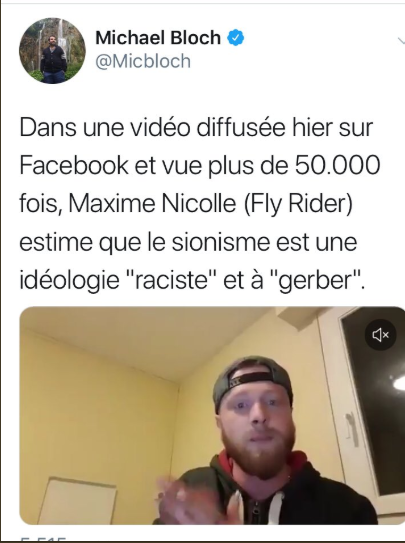Click the word idéologie in tweet
This screenshot has height=543, width=405.
pyautogui.click(x=69, y=280)
